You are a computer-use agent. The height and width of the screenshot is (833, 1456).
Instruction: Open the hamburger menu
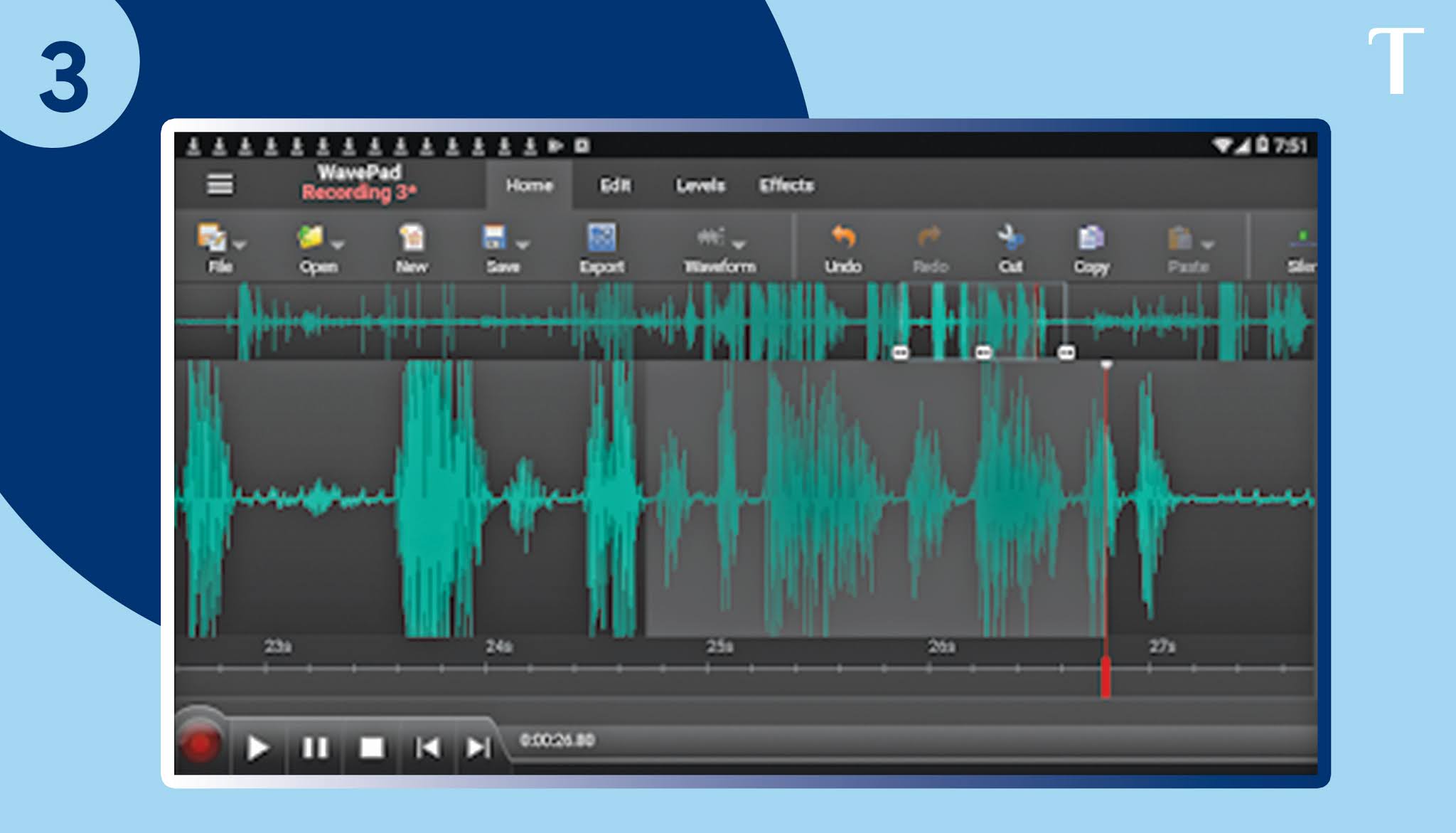click(x=220, y=184)
